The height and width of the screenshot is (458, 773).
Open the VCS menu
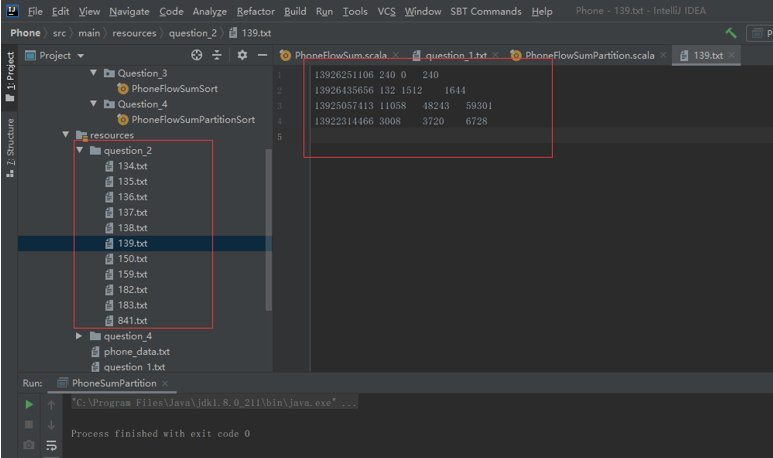pyautogui.click(x=386, y=11)
